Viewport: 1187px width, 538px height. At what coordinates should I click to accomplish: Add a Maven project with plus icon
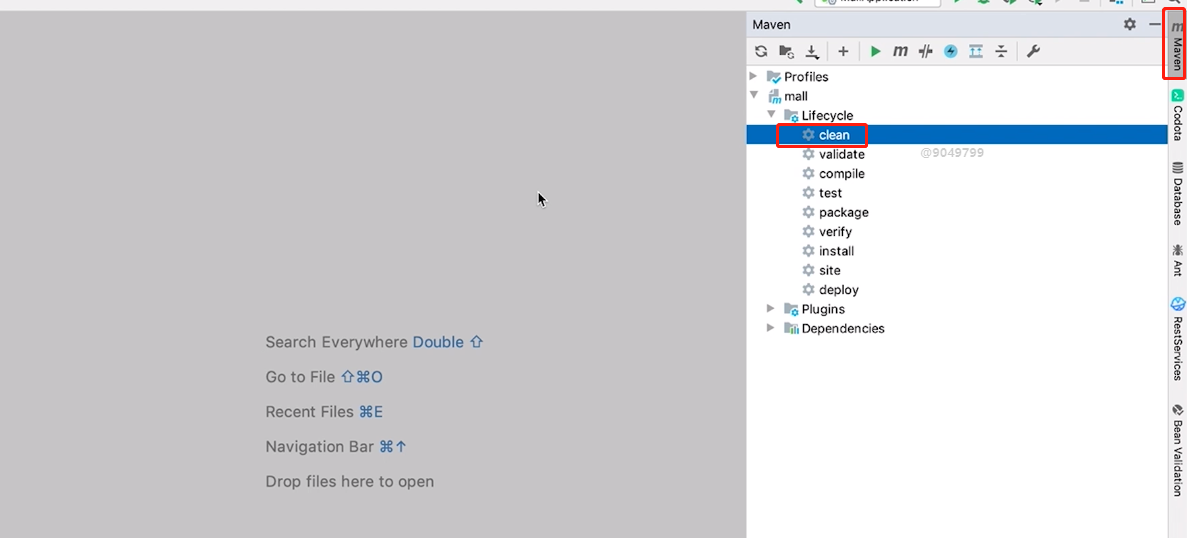point(843,51)
